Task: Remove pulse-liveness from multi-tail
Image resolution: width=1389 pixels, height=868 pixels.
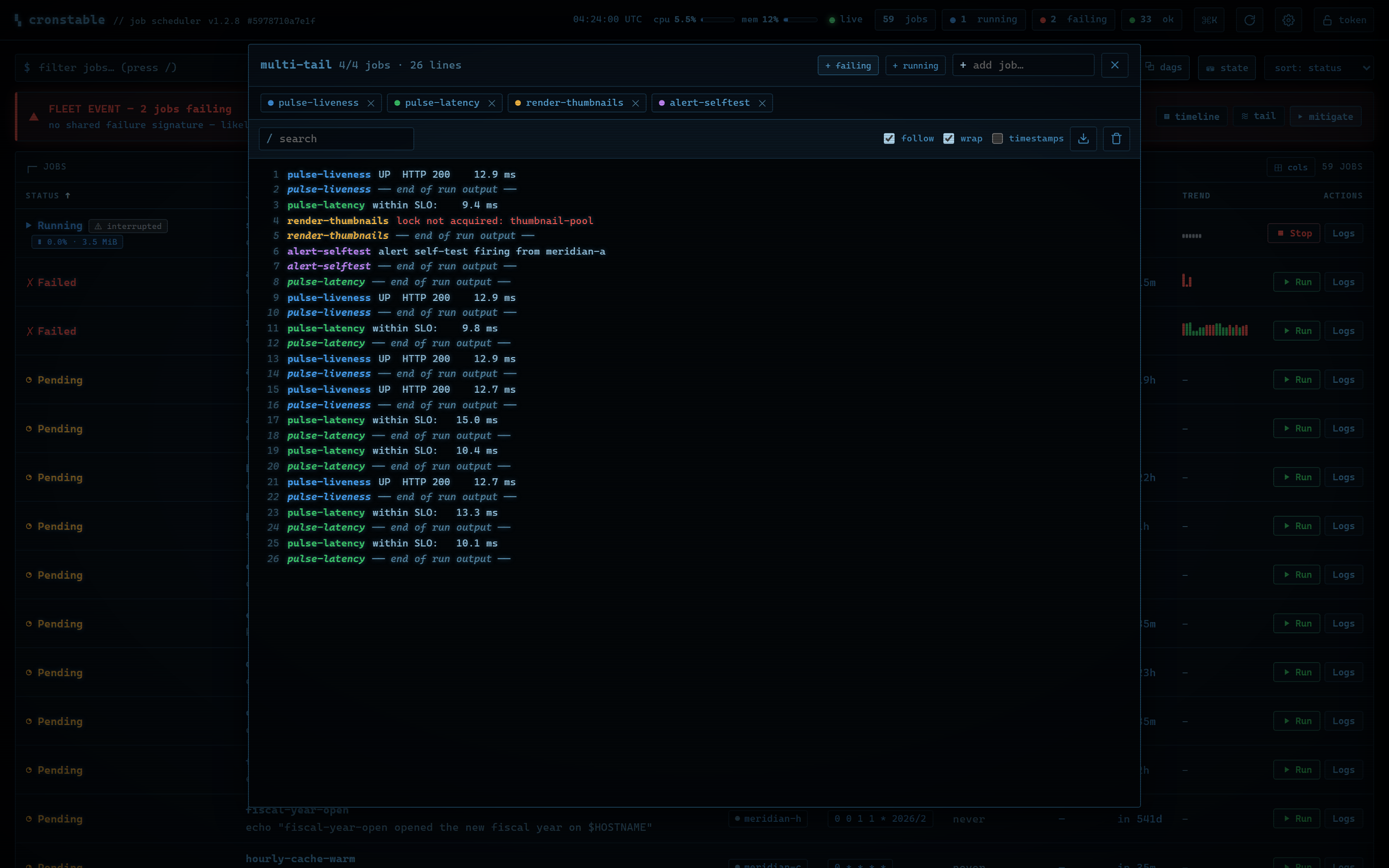Action: tap(371, 103)
